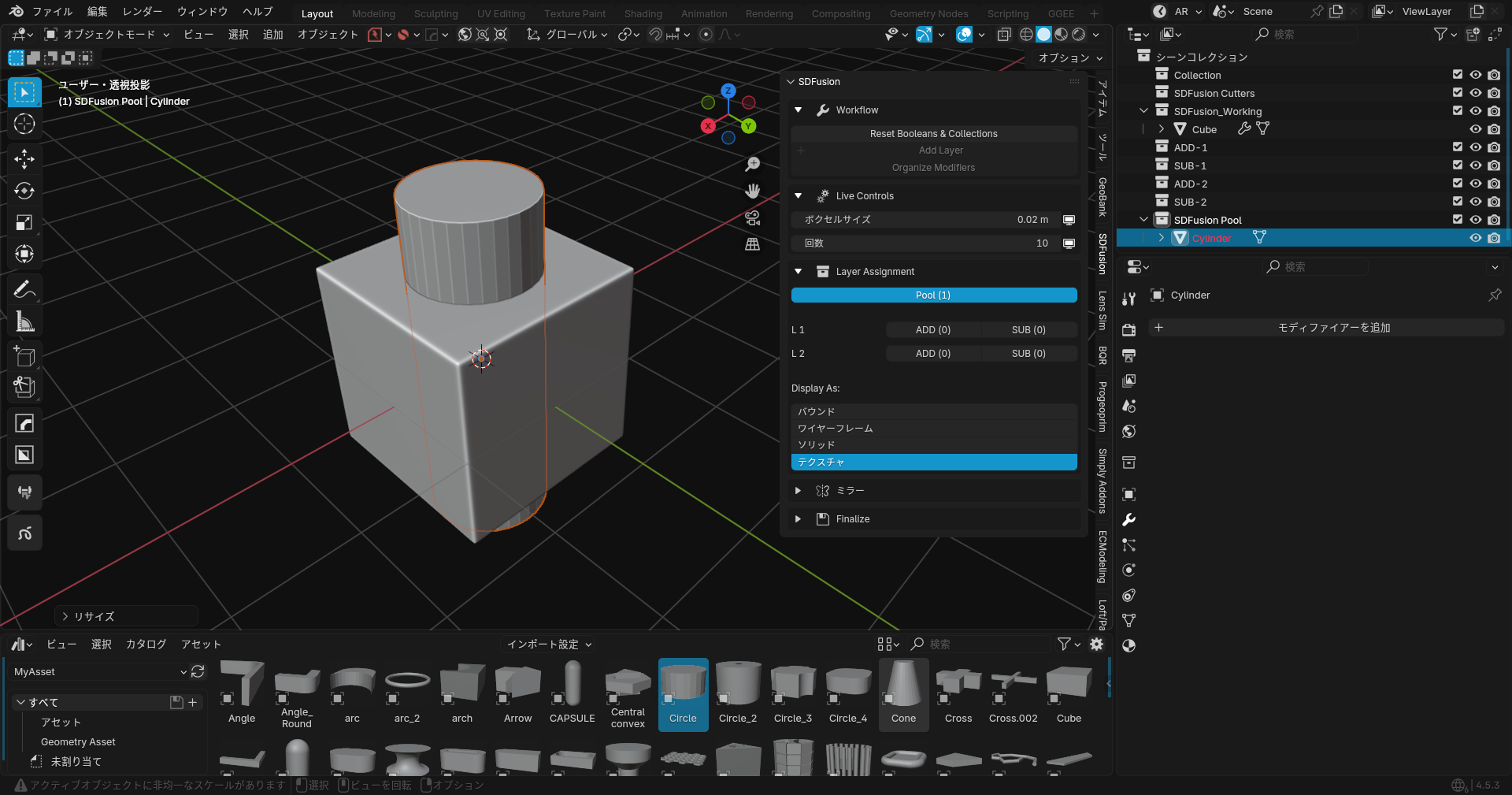Open the SDFusion sidebar tab

tap(1102, 254)
